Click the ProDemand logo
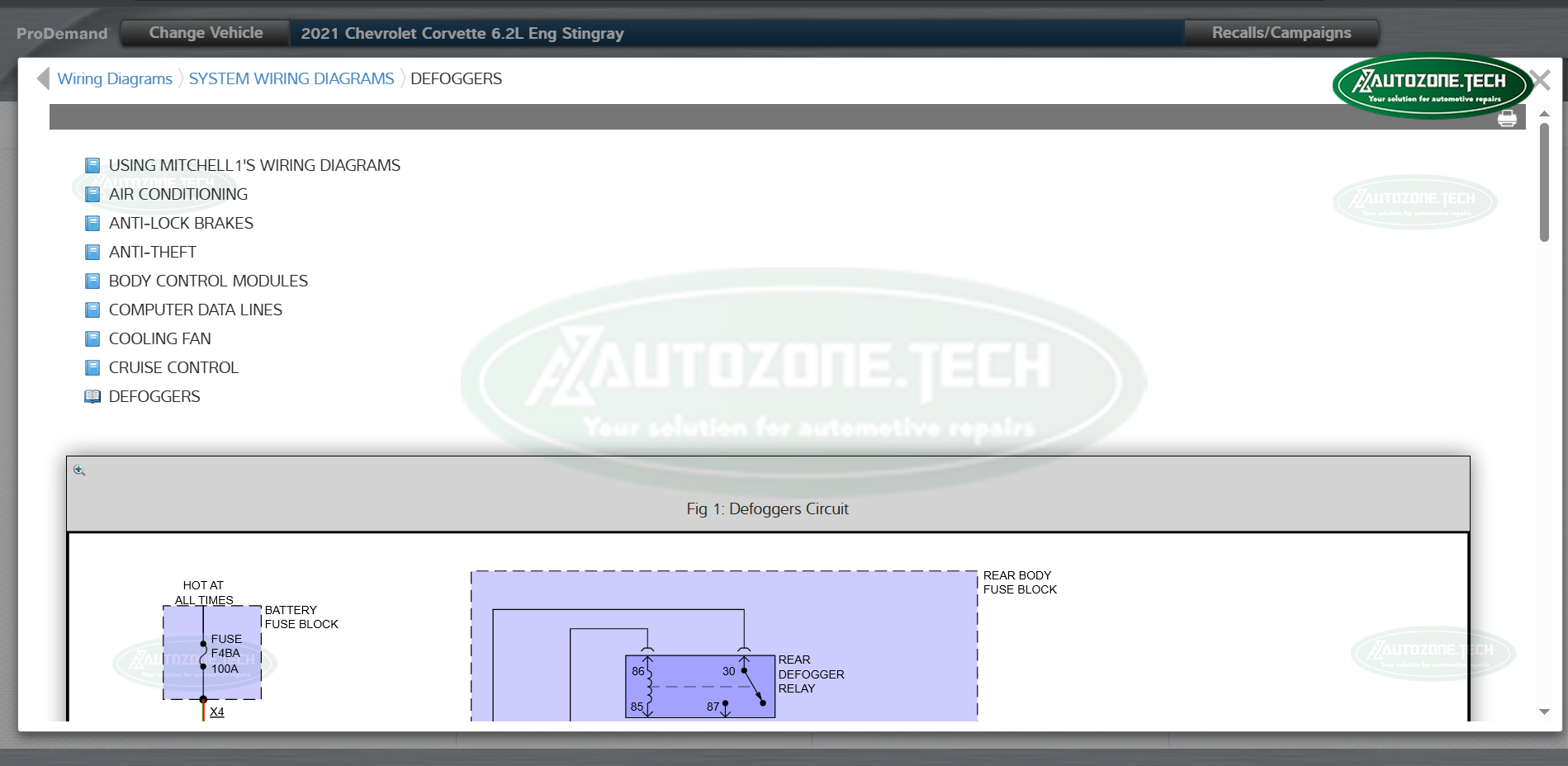The image size is (1568, 766). [62, 34]
